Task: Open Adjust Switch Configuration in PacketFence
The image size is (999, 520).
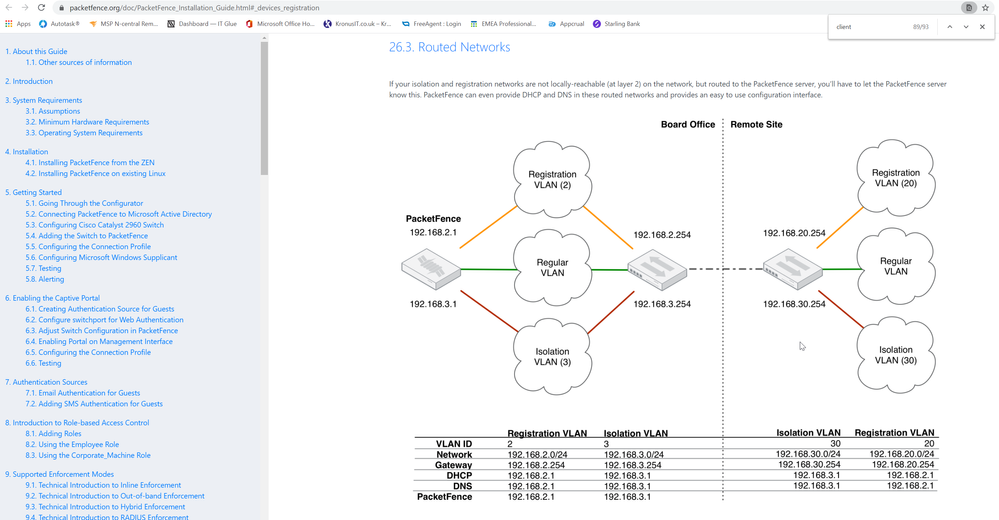Action: [x=102, y=331]
